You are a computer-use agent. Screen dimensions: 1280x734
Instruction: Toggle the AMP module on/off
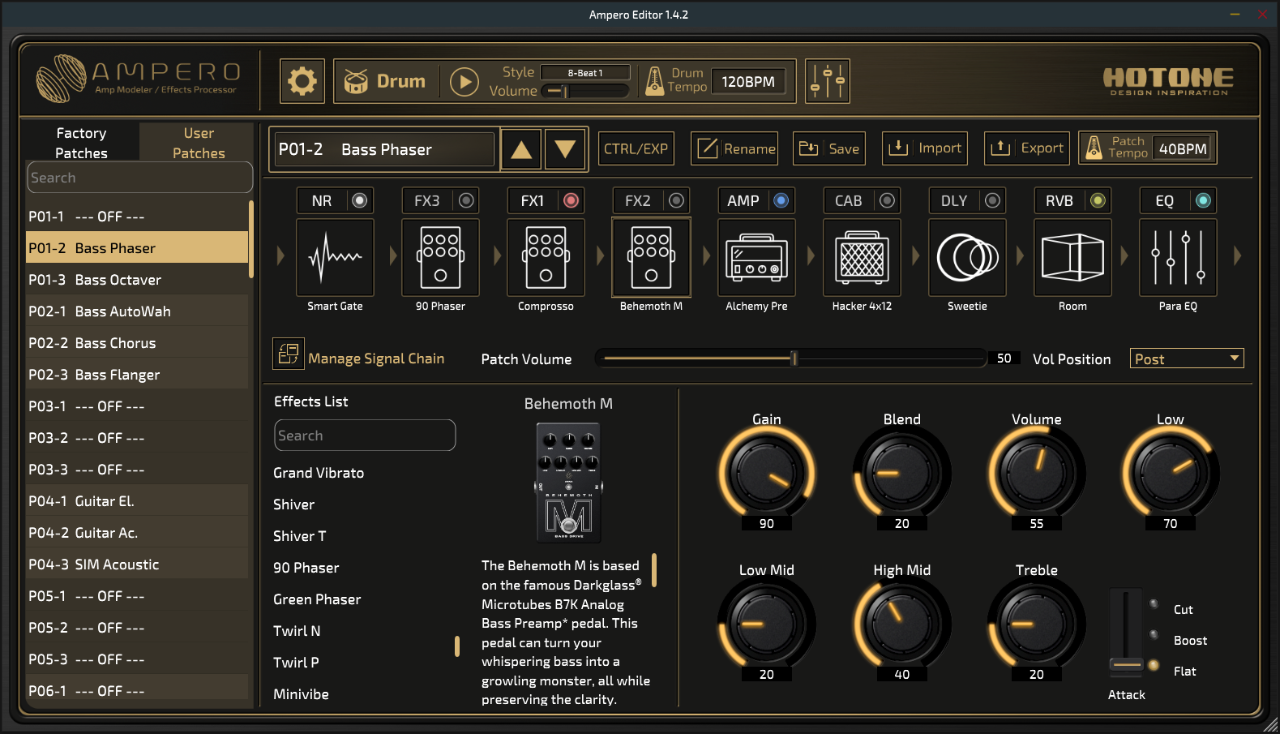pos(781,201)
